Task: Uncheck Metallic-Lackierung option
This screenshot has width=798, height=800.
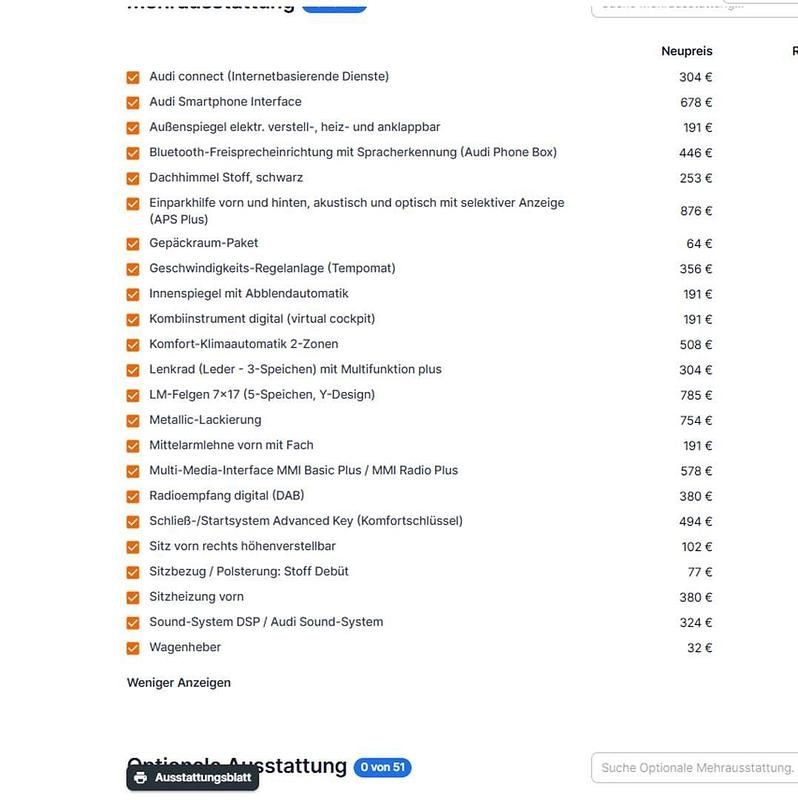Action: tap(133, 421)
